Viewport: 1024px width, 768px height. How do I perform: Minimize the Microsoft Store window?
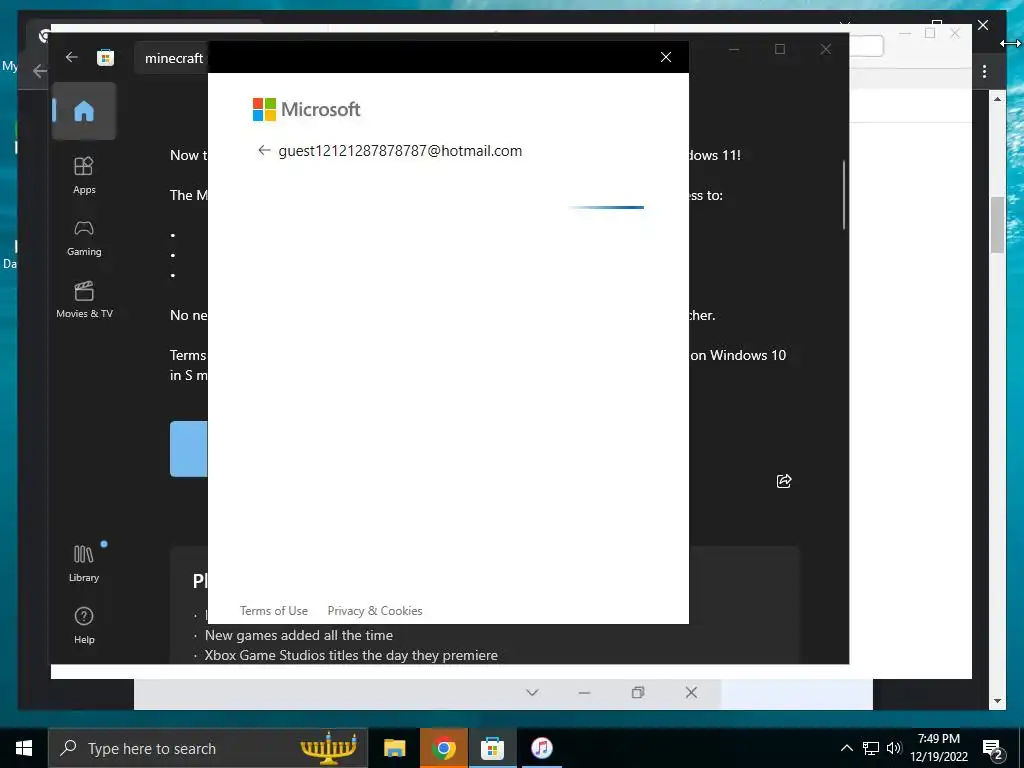(734, 49)
